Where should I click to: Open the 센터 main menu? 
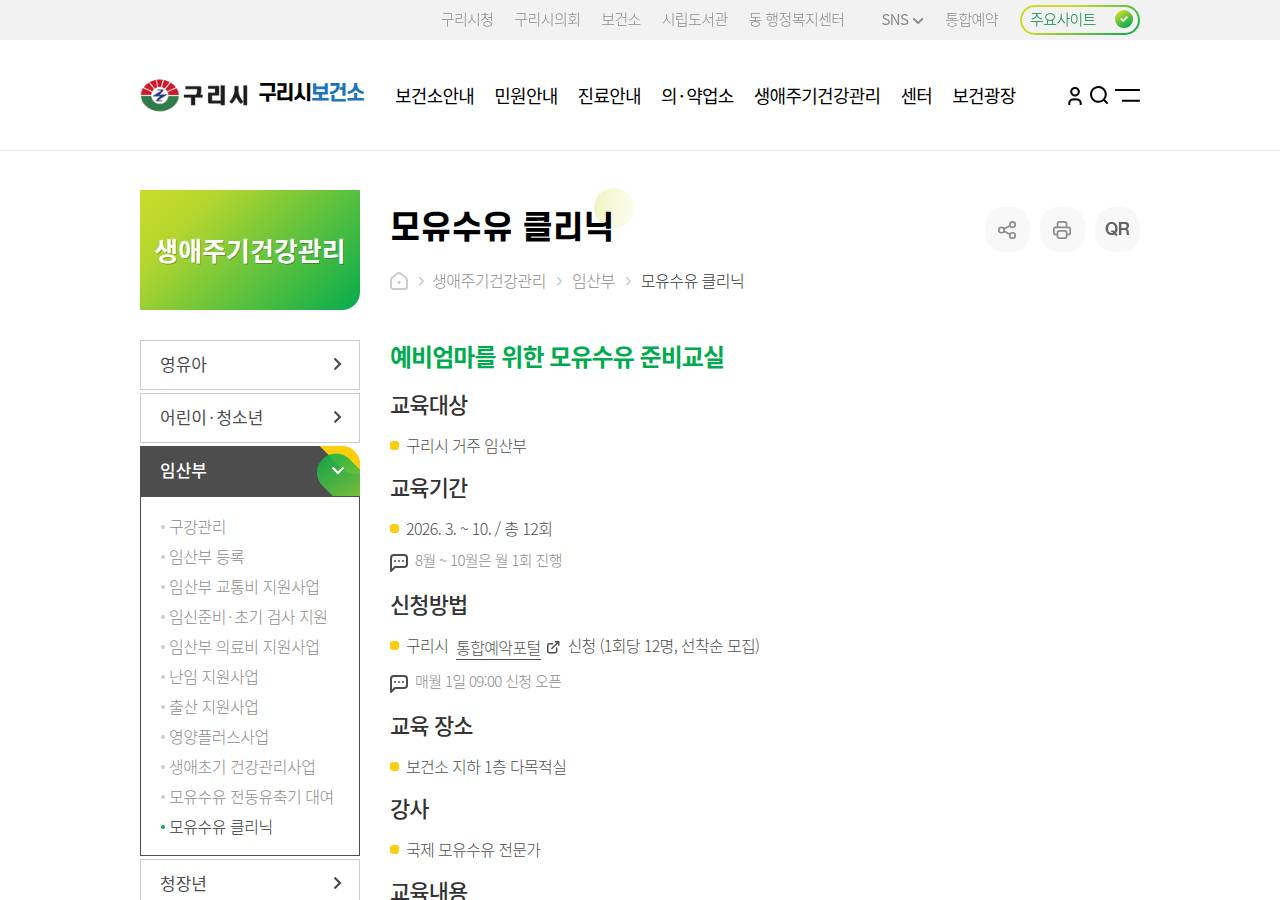click(916, 96)
